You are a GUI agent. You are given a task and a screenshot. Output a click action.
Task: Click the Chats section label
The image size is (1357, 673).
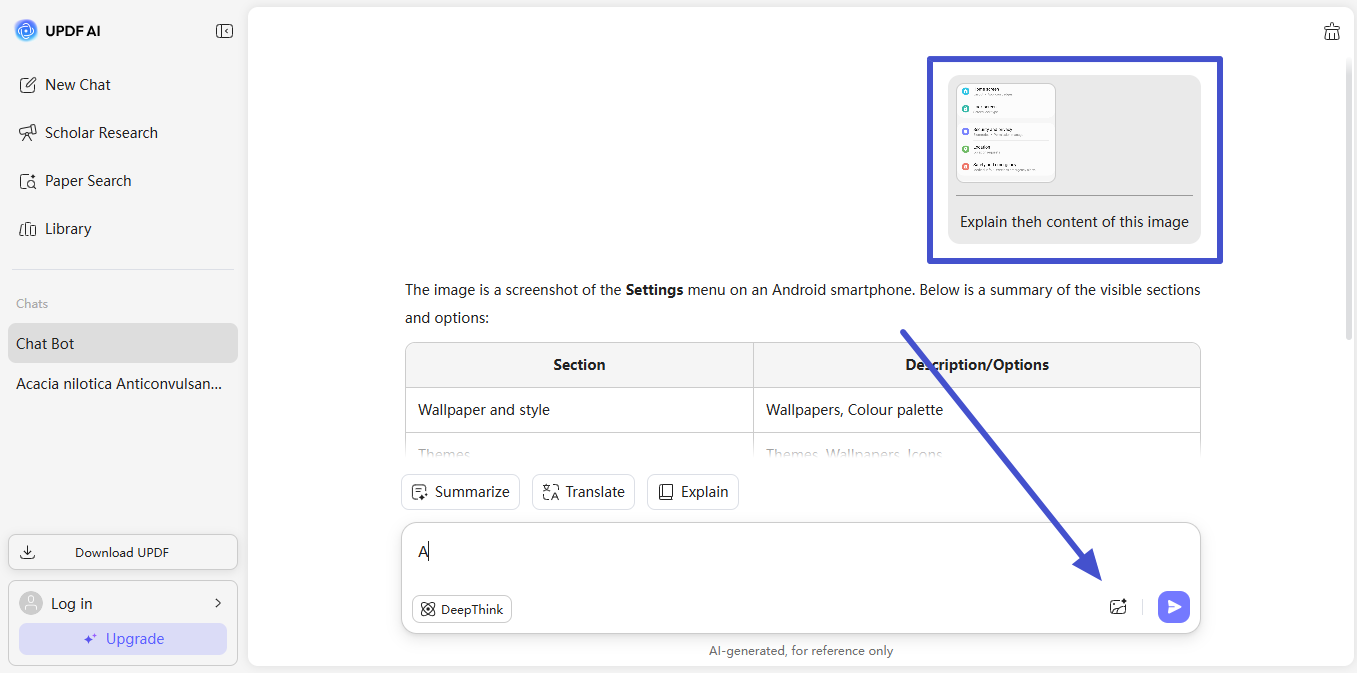tap(32, 304)
